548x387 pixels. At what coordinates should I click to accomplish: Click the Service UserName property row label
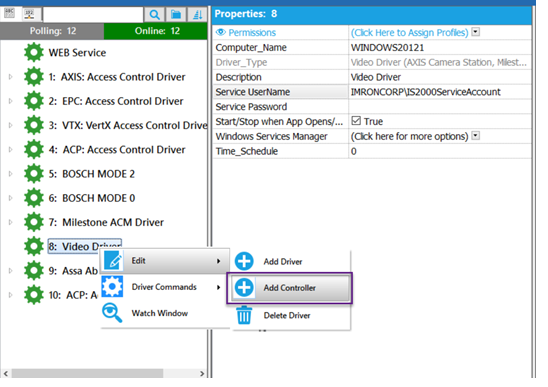pos(253,92)
